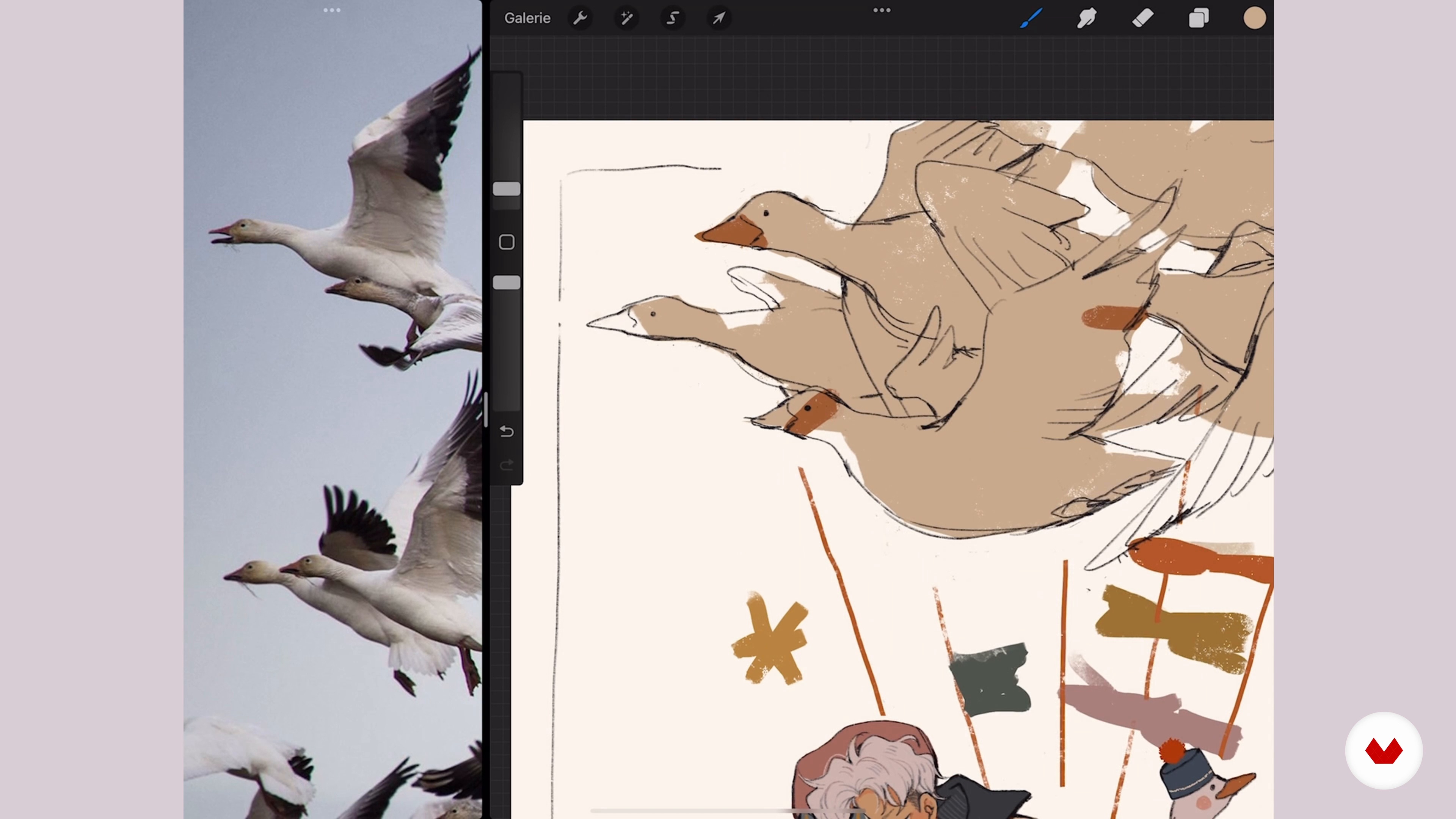Viewport: 1456px width, 819px height.
Task: Open the Galerie view
Action: [x=527, y=18]
